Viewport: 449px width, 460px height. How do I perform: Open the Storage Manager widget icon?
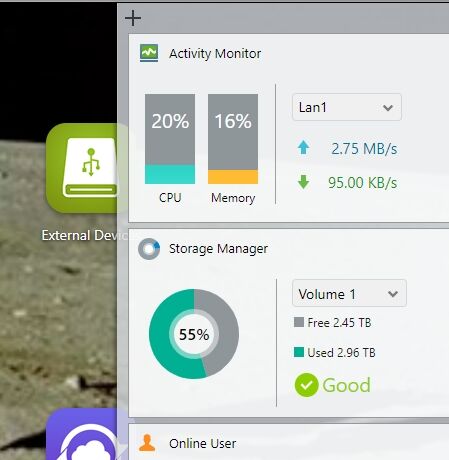pyautogui.click(x=149, y=249)
